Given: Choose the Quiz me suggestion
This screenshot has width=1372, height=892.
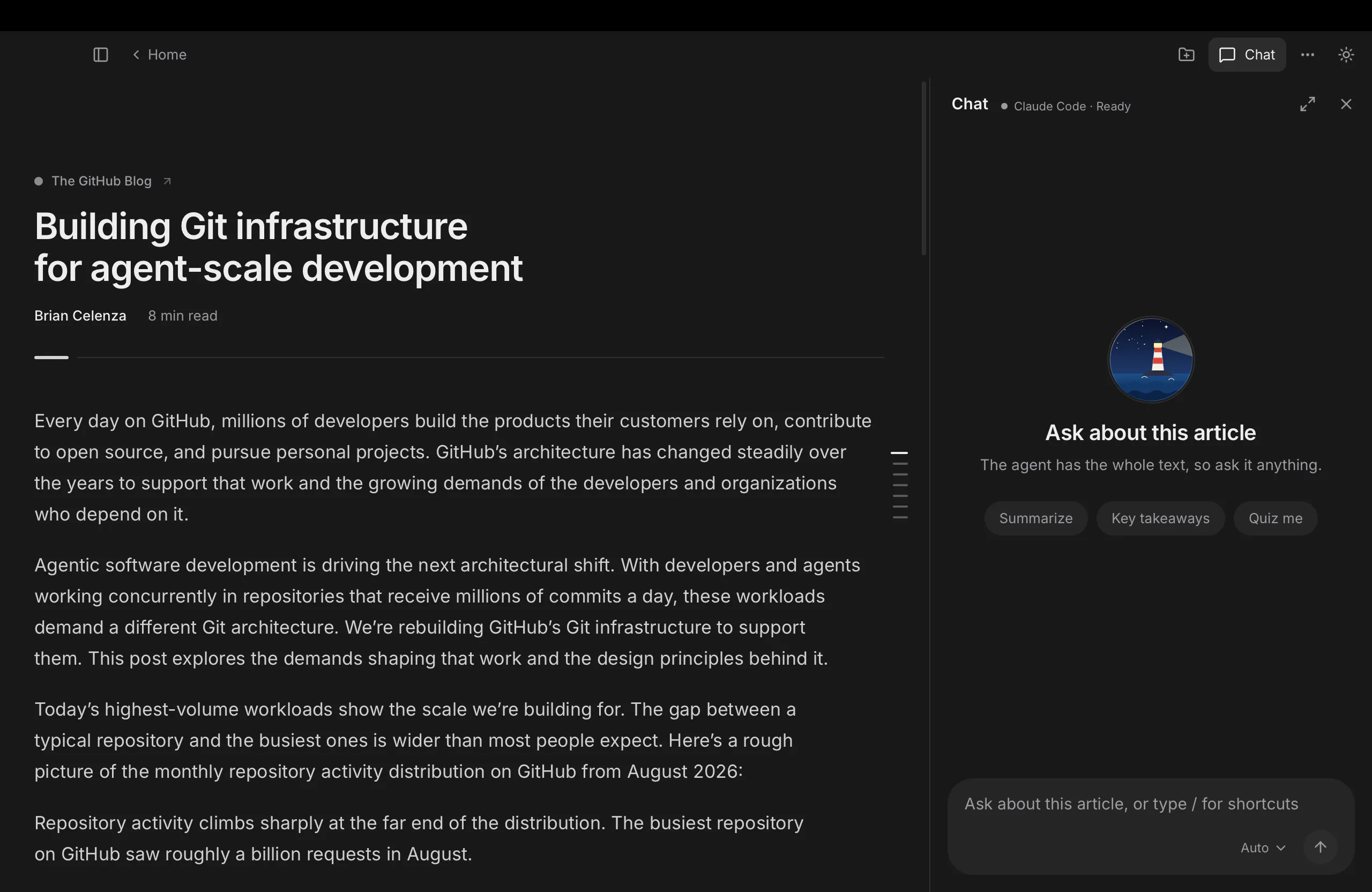Looking at the screenshot, I should click(1275, 518).
